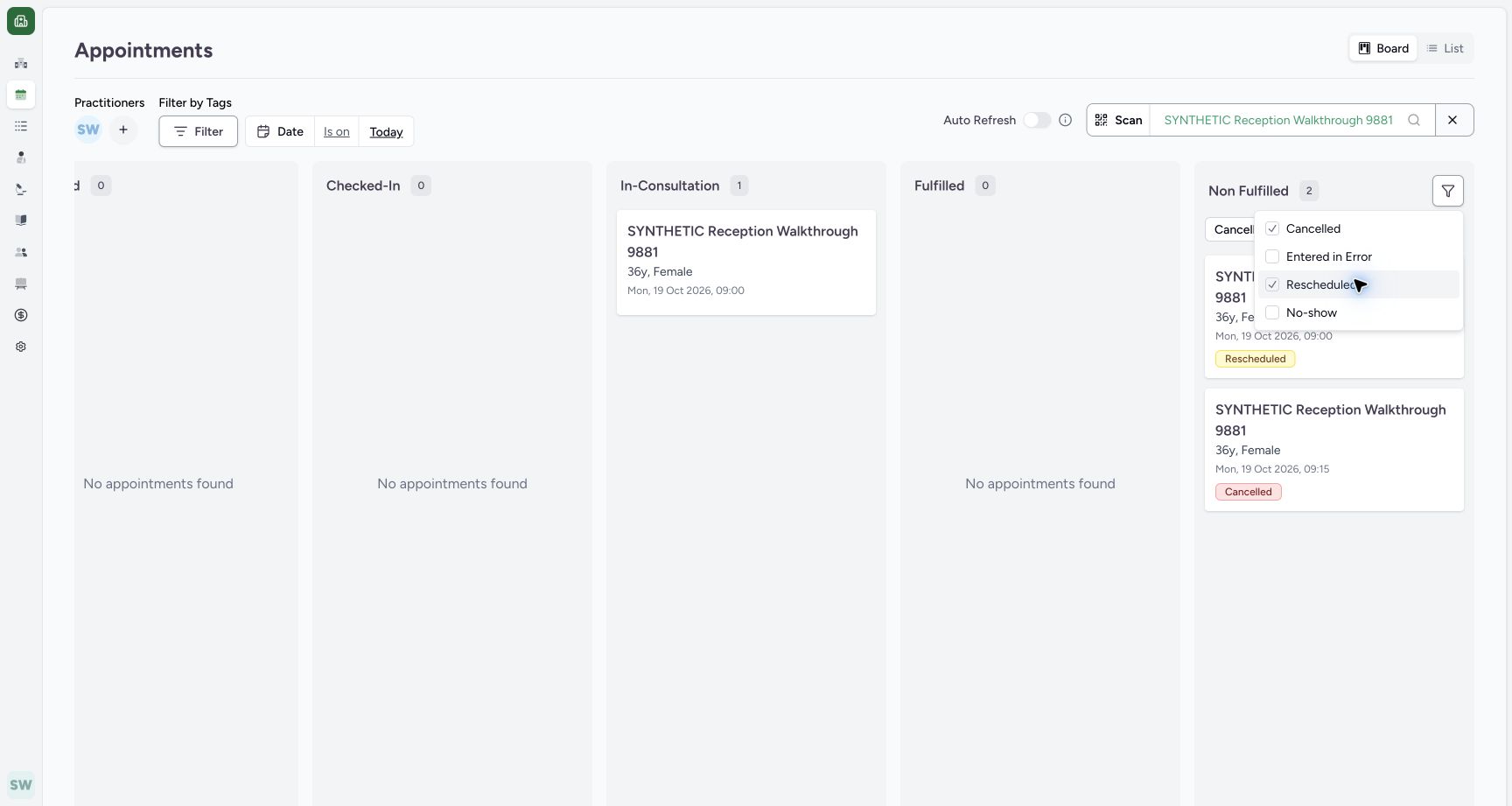Screen dimensions: 1512x806
Task: Click the search magnifier icon
Action: click(x=1414, y=120)
